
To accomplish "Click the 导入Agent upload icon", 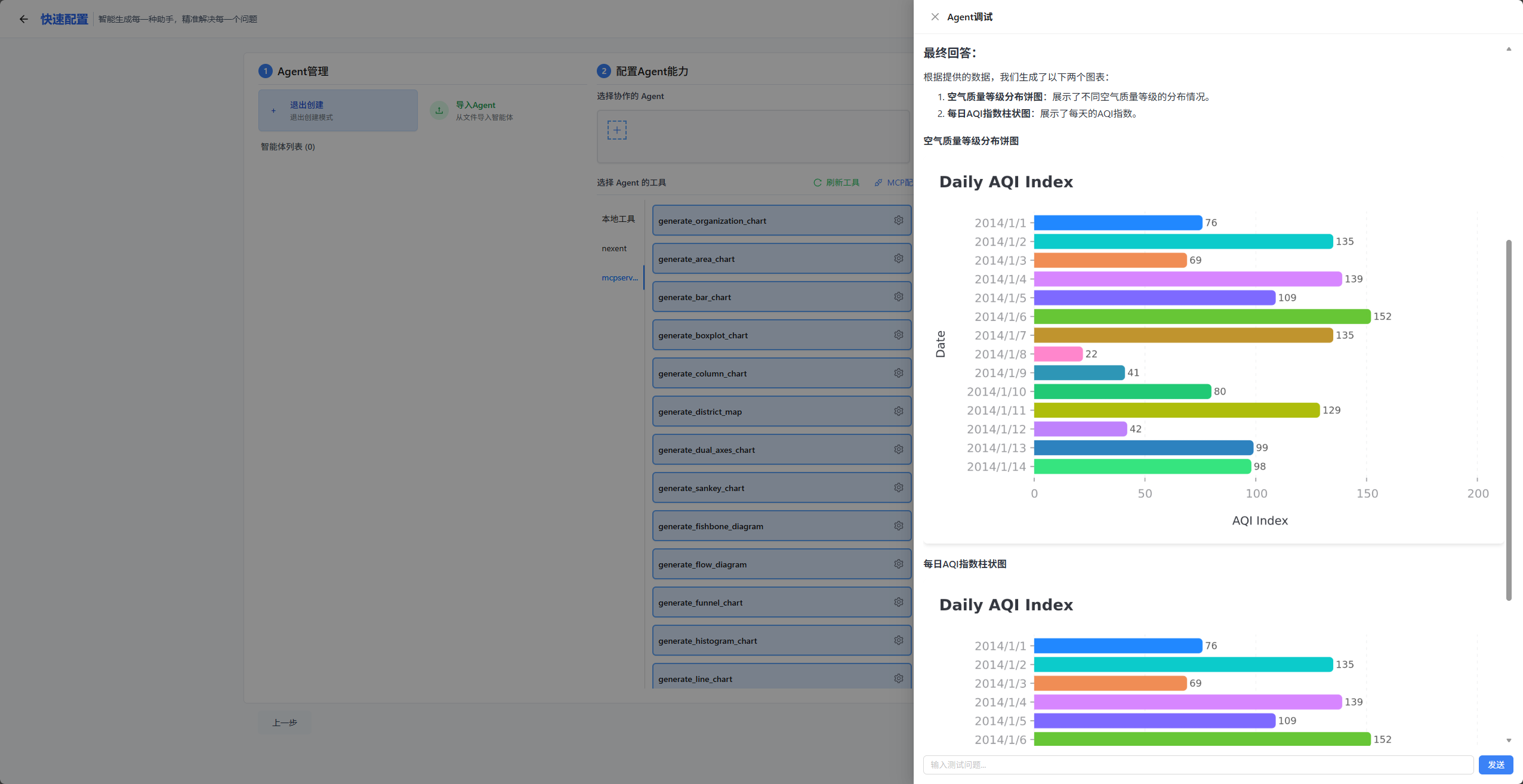I will pyautogui.click(x=439, y=110).
